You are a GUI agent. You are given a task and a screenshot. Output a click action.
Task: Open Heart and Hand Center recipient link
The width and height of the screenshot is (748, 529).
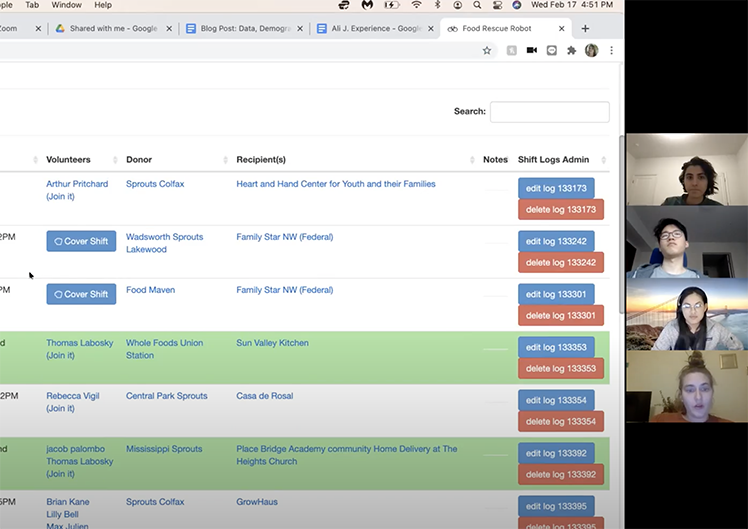[x=336, y=184]
